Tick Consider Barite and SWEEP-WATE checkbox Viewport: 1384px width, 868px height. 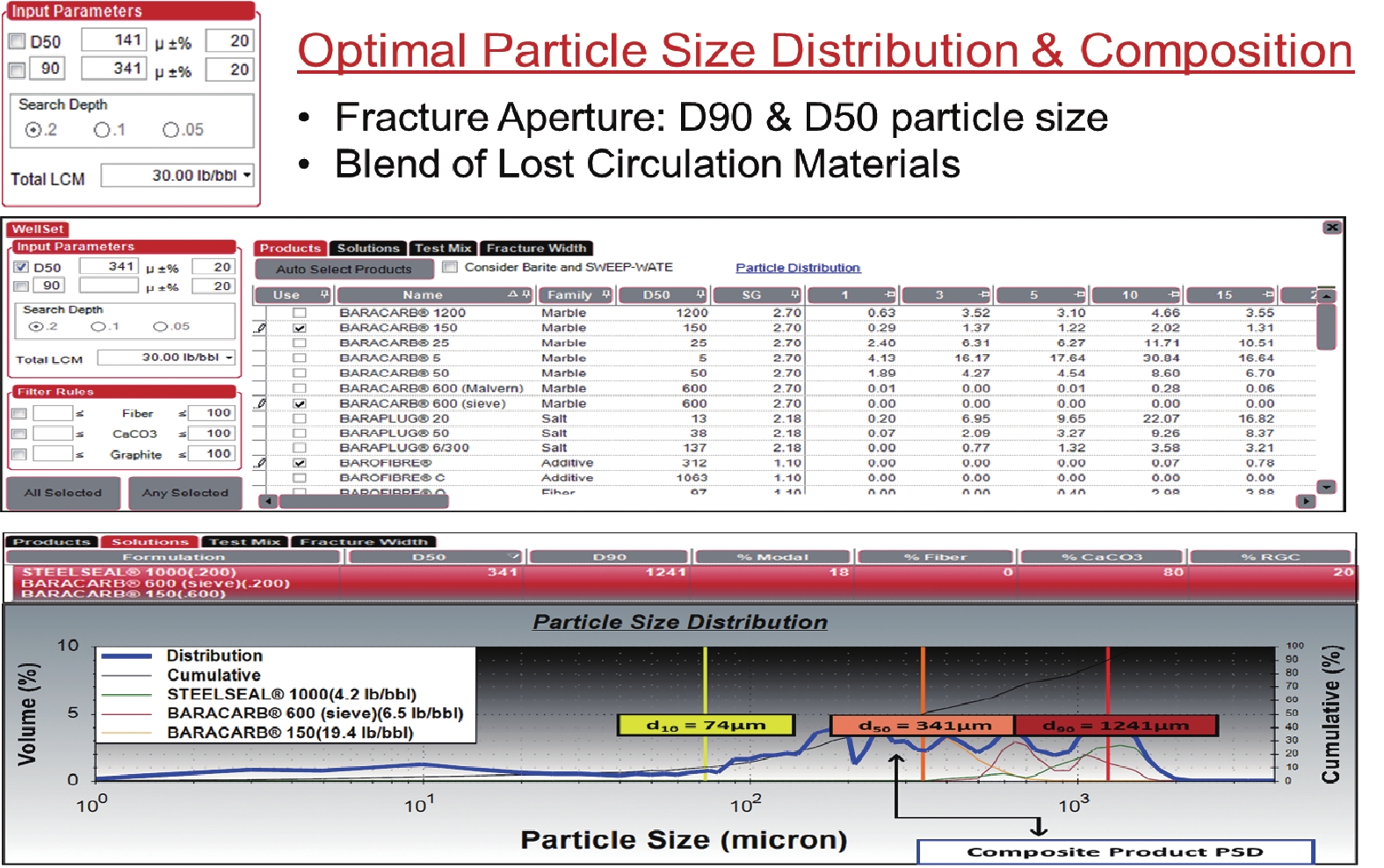coord(451,267)
